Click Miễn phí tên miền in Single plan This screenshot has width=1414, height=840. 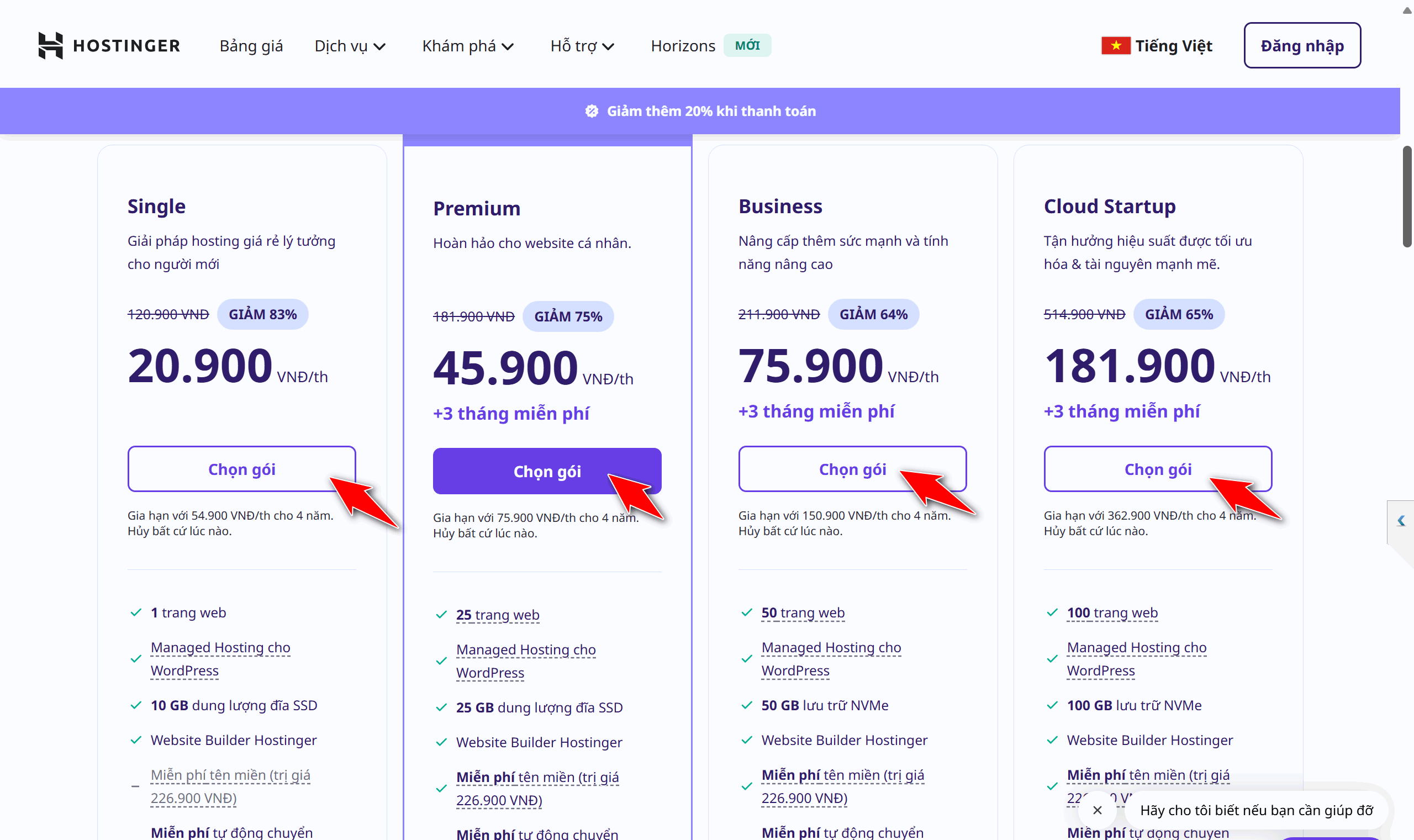230,786
